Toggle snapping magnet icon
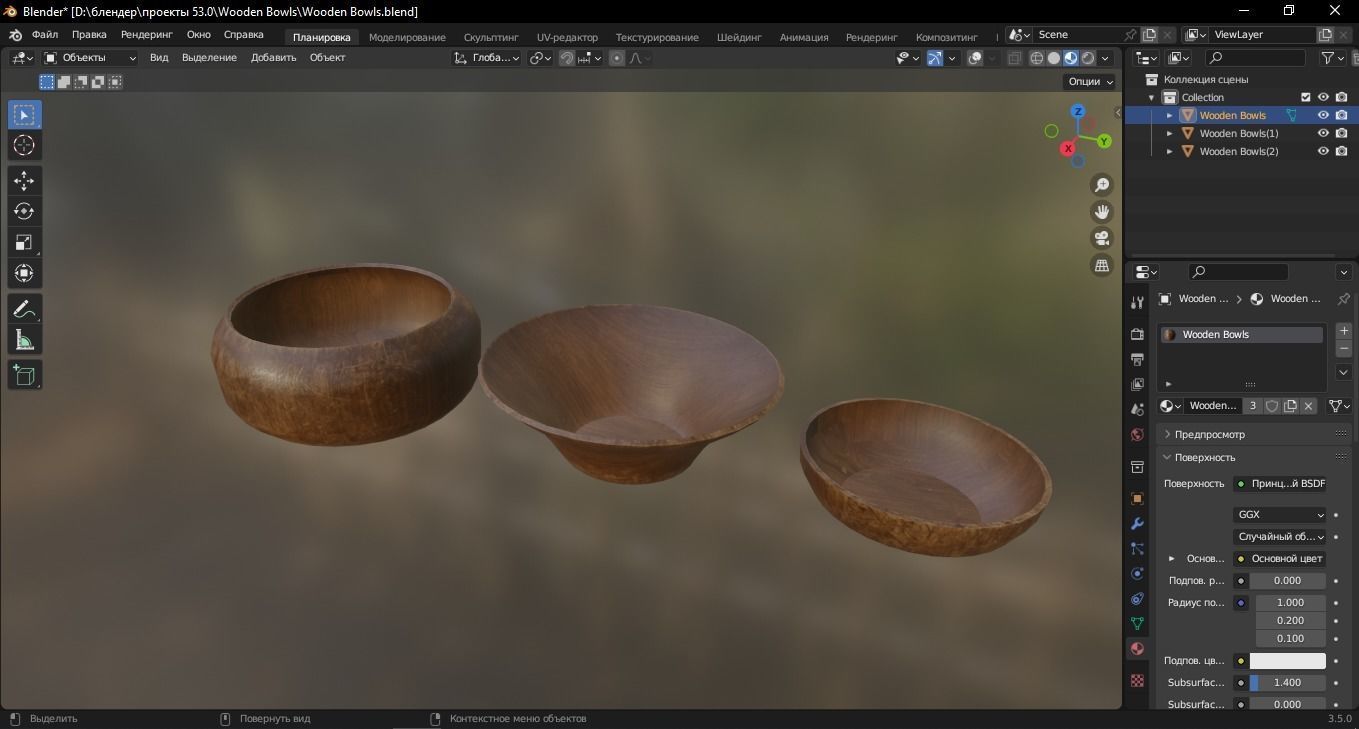1359x729 pixels. point(567,58)
